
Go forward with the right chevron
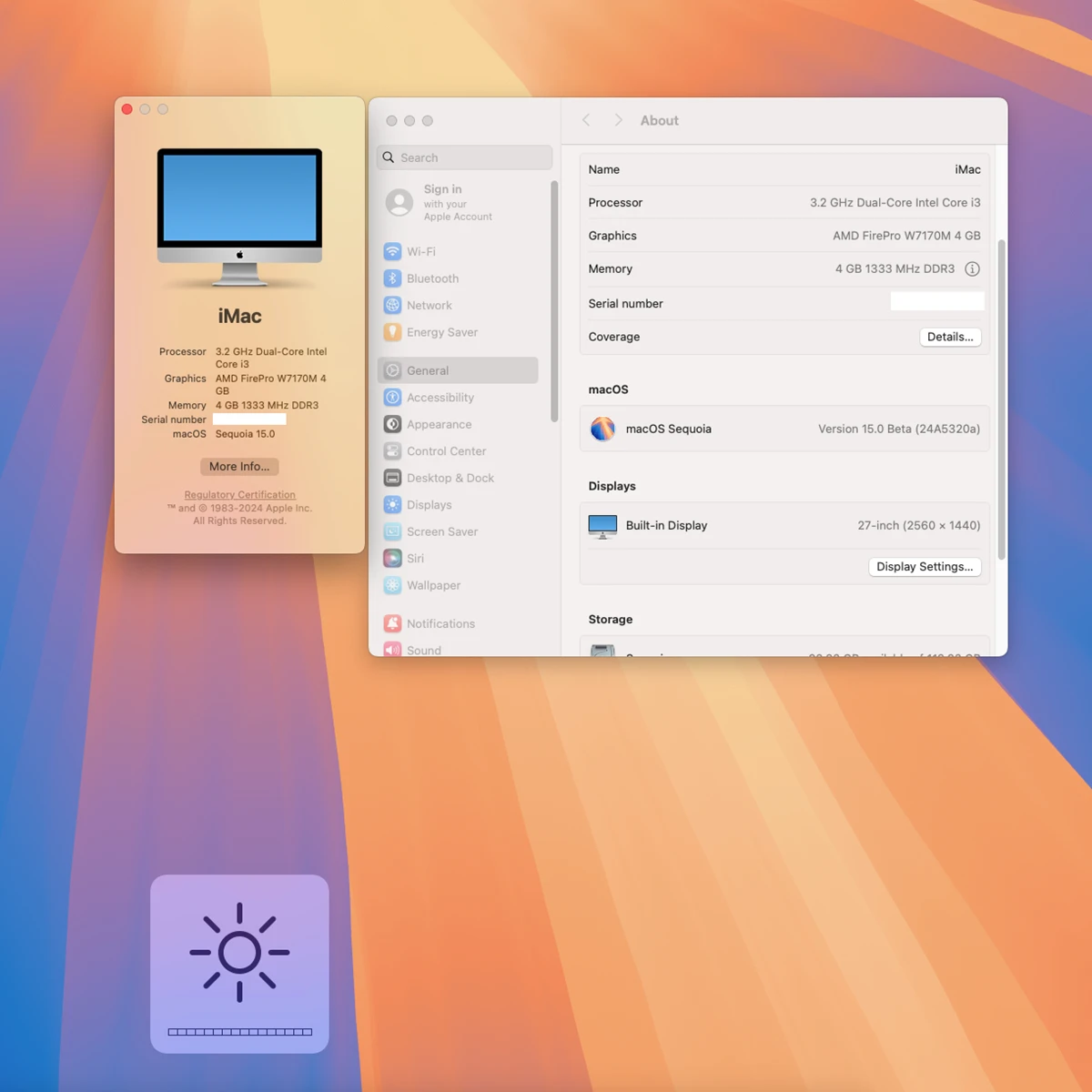[x=618, y=120]
